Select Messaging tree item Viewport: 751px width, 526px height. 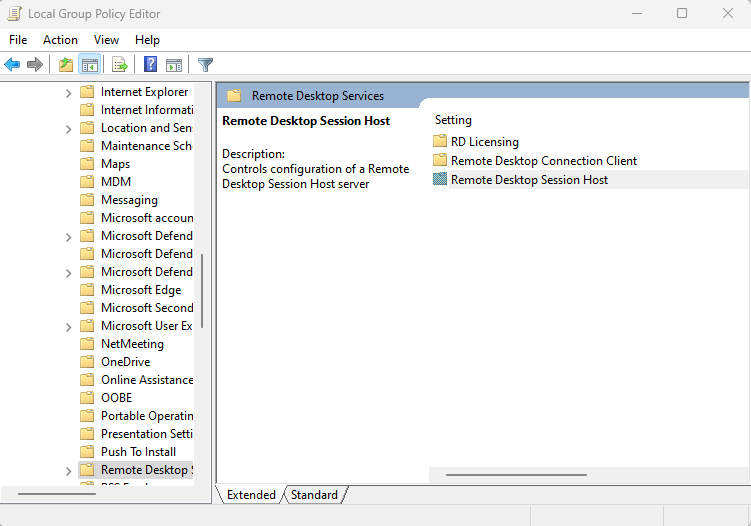(x=129, y=200)
